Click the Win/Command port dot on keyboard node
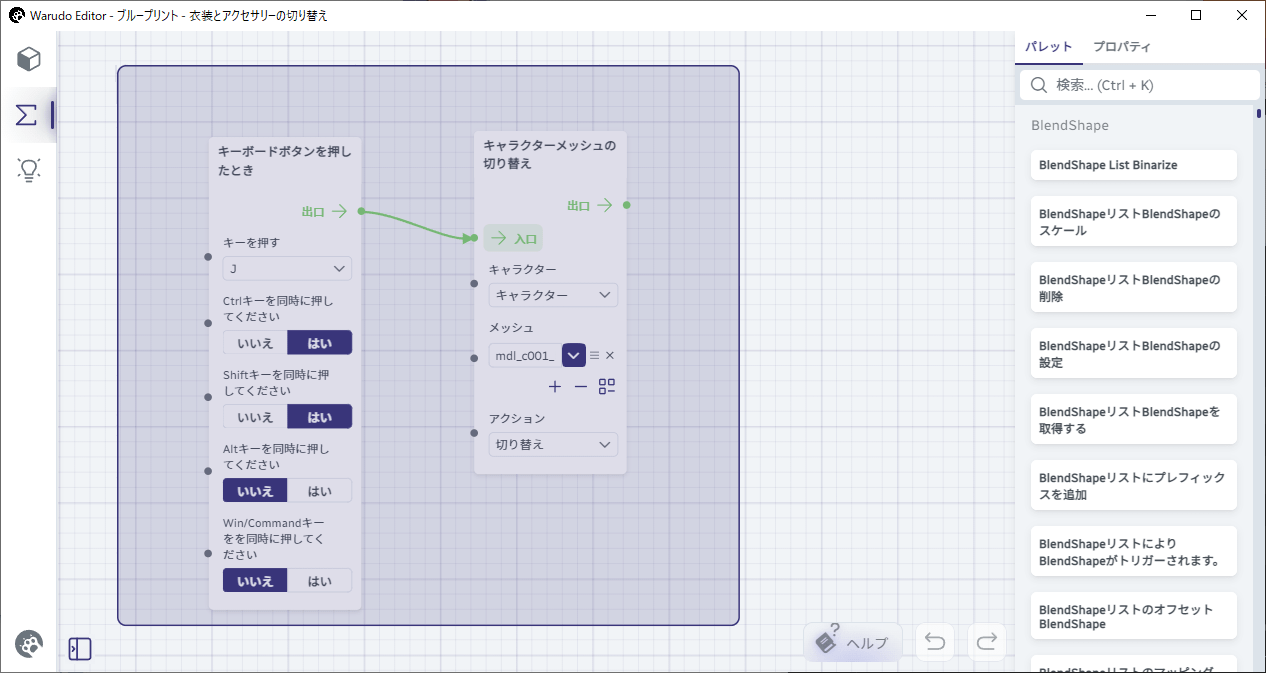Image resolution: width=1266 pixels, height=673 pixels. [x=208, y=553]
